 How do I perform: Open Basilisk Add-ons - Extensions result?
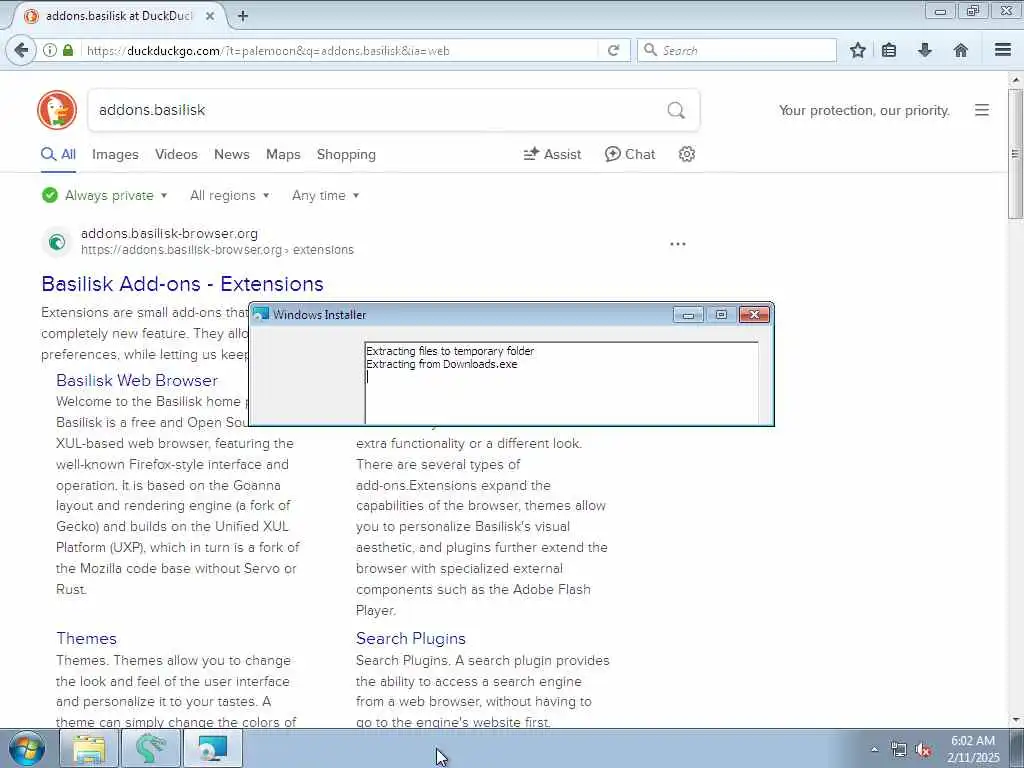pos(182,284)
